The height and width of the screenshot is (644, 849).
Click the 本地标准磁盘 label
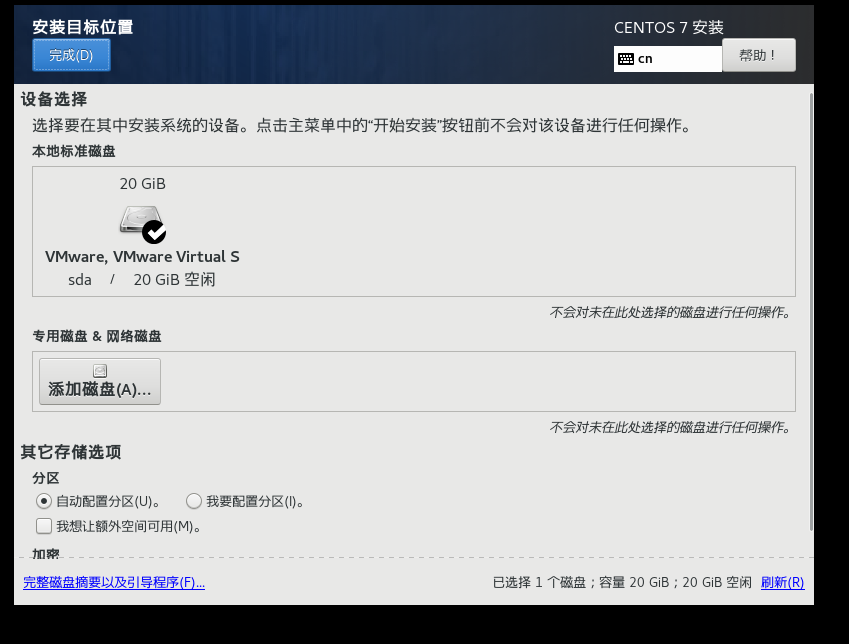pyautogui.click(x=74, y=151)
